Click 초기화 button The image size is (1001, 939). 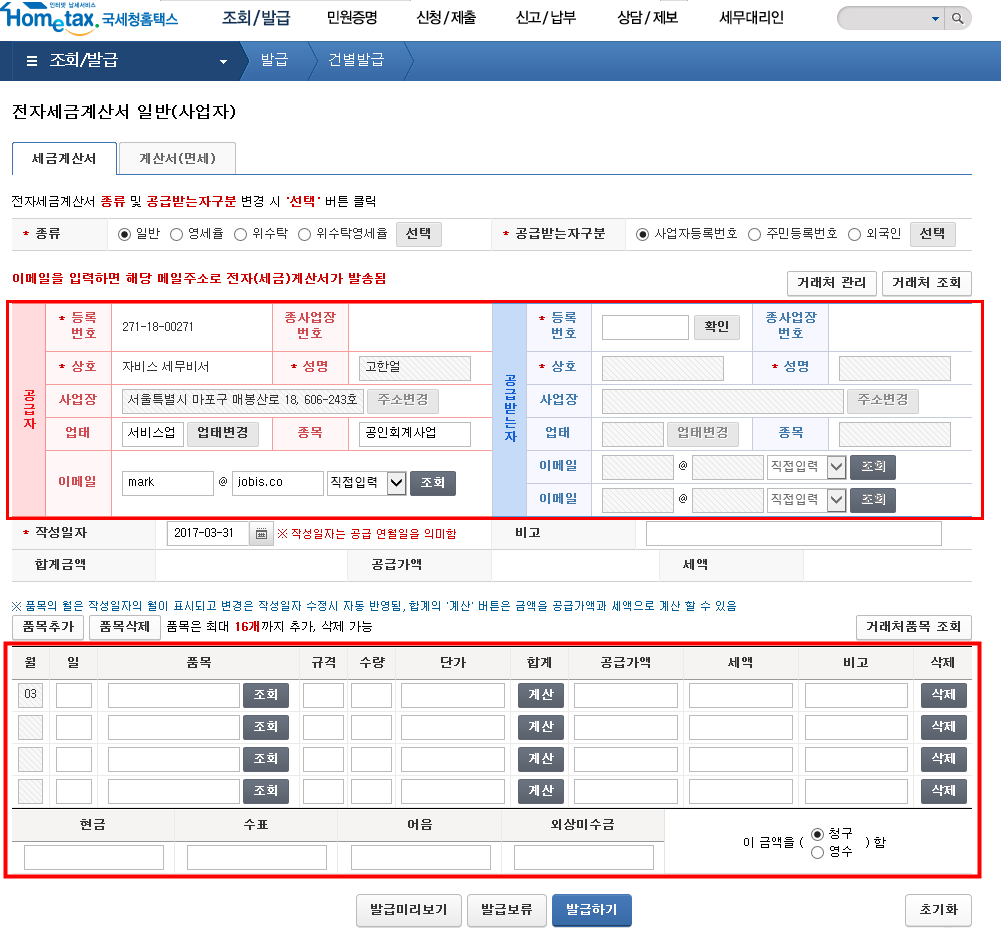pos(938,910)
